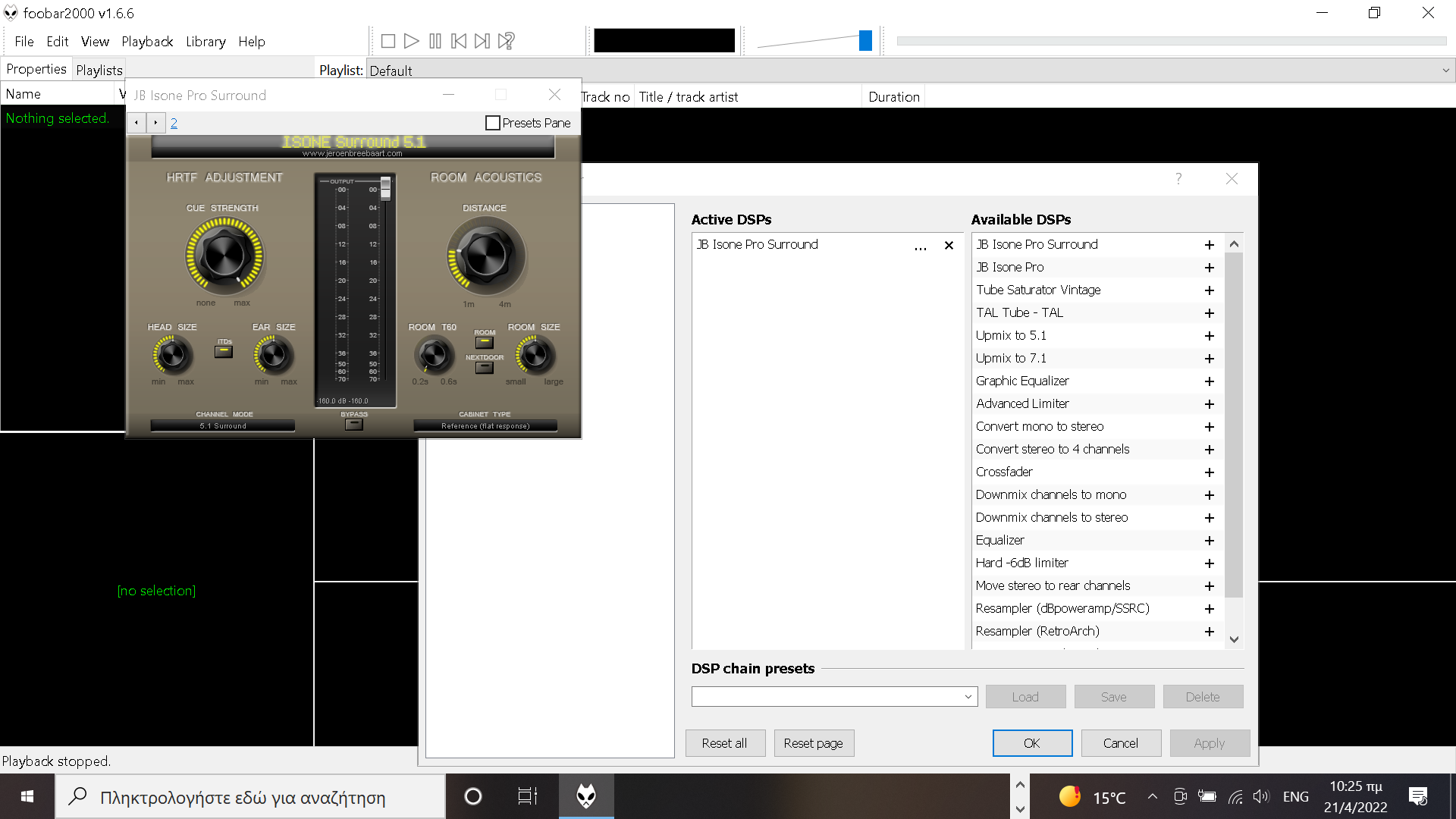Open the File menu

point(24,42)
